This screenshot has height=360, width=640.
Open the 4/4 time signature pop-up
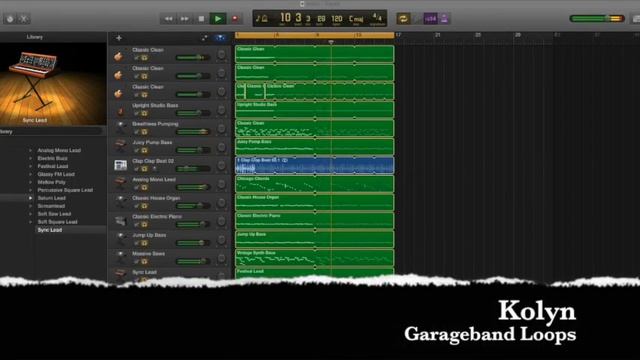[377, 18]
